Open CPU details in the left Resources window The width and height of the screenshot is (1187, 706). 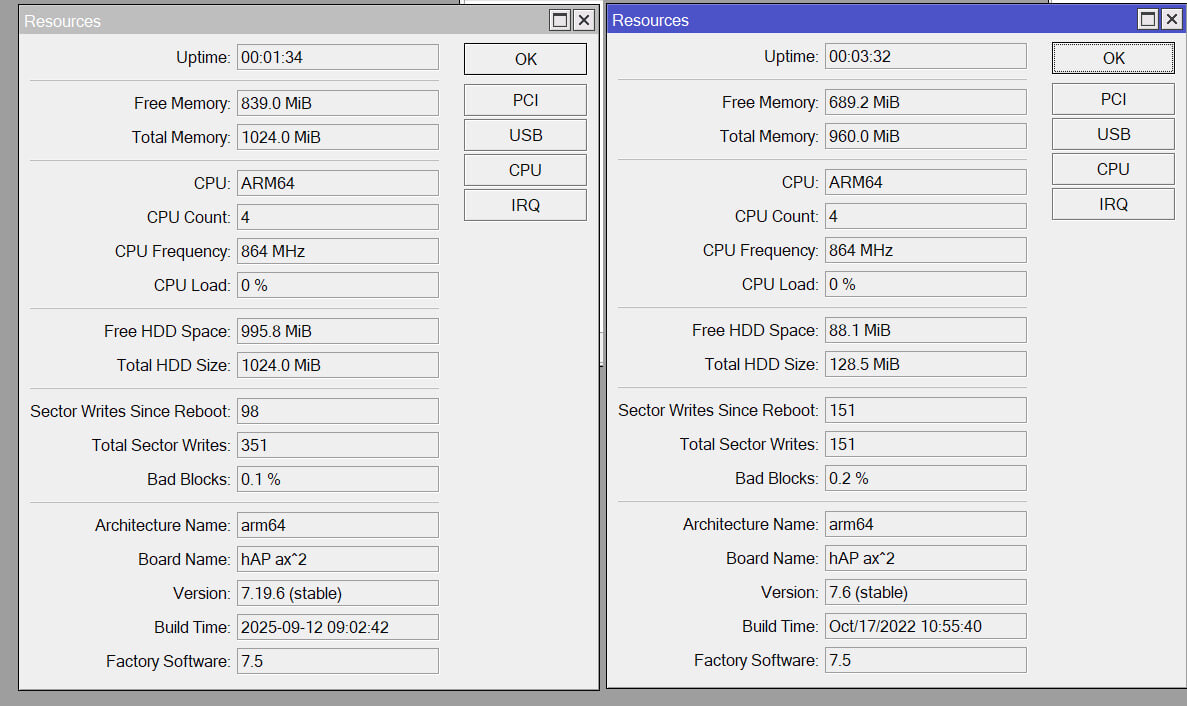pyautogui.click(x=525, y=170)
